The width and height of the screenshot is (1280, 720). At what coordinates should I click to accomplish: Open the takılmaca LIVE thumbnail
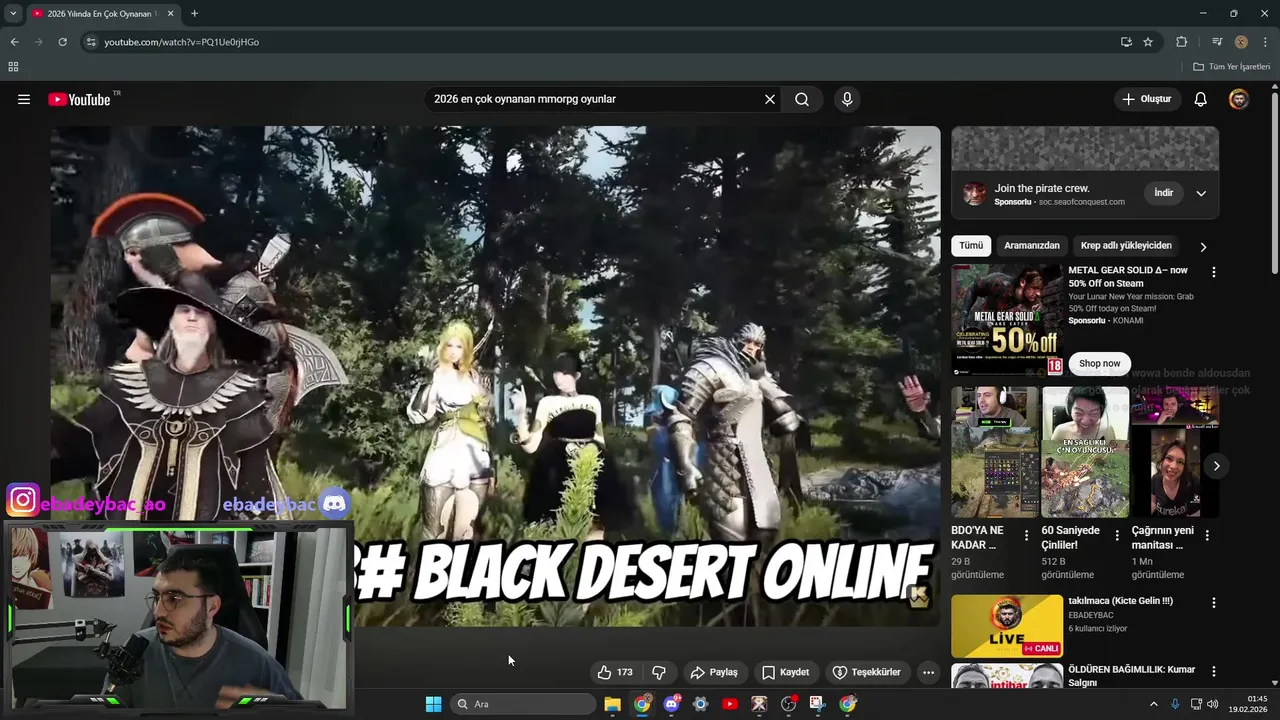1007,626
